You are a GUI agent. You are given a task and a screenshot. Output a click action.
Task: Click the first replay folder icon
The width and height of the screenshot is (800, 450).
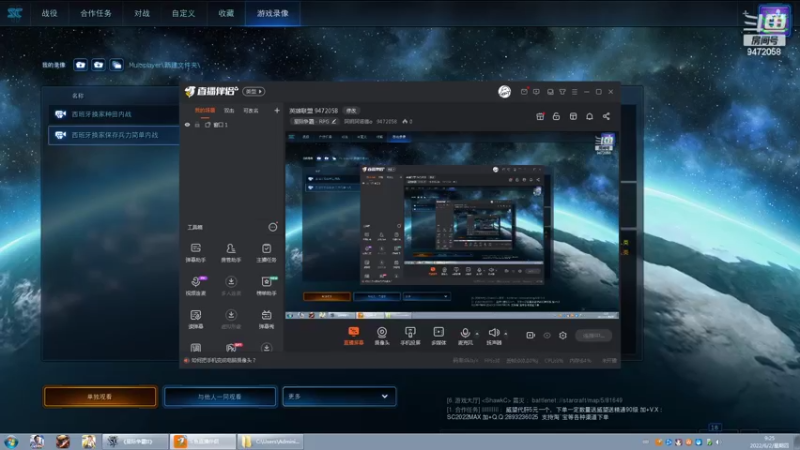click(80, 65)
